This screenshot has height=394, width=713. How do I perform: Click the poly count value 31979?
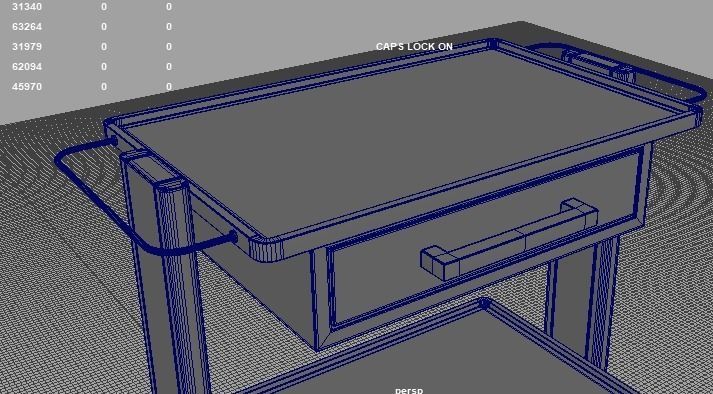(27, 47)
